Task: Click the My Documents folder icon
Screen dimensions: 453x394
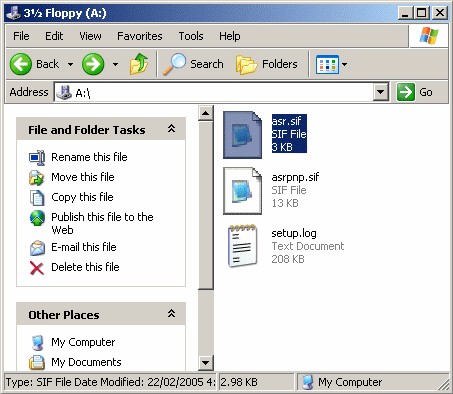Action: (37, 363)
